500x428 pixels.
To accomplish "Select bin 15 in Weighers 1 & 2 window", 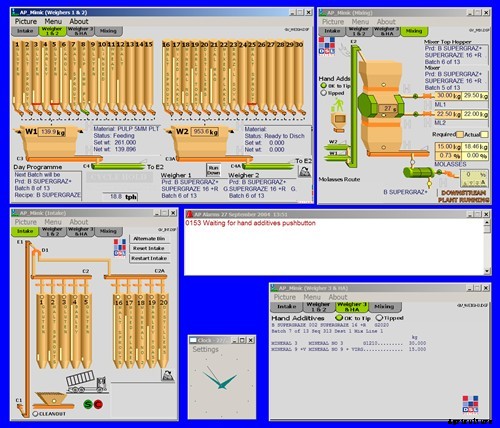I will pyautogui.click(x=149, y=77).
